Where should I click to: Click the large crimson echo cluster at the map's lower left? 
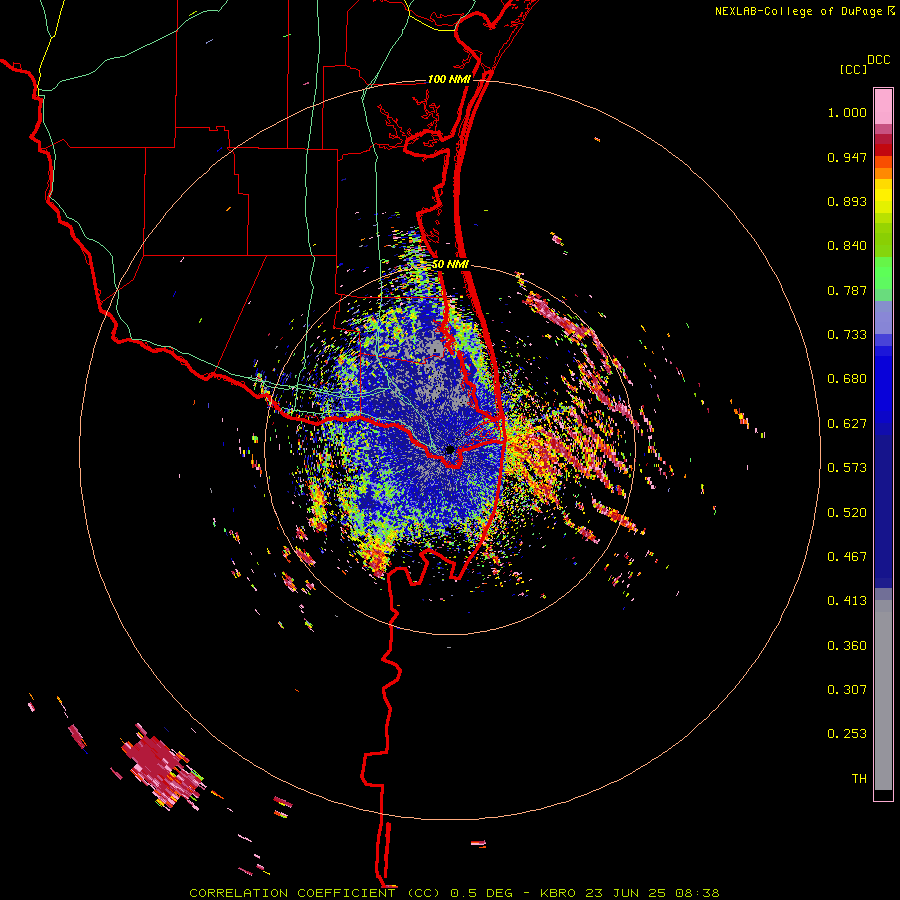[164, 767]
